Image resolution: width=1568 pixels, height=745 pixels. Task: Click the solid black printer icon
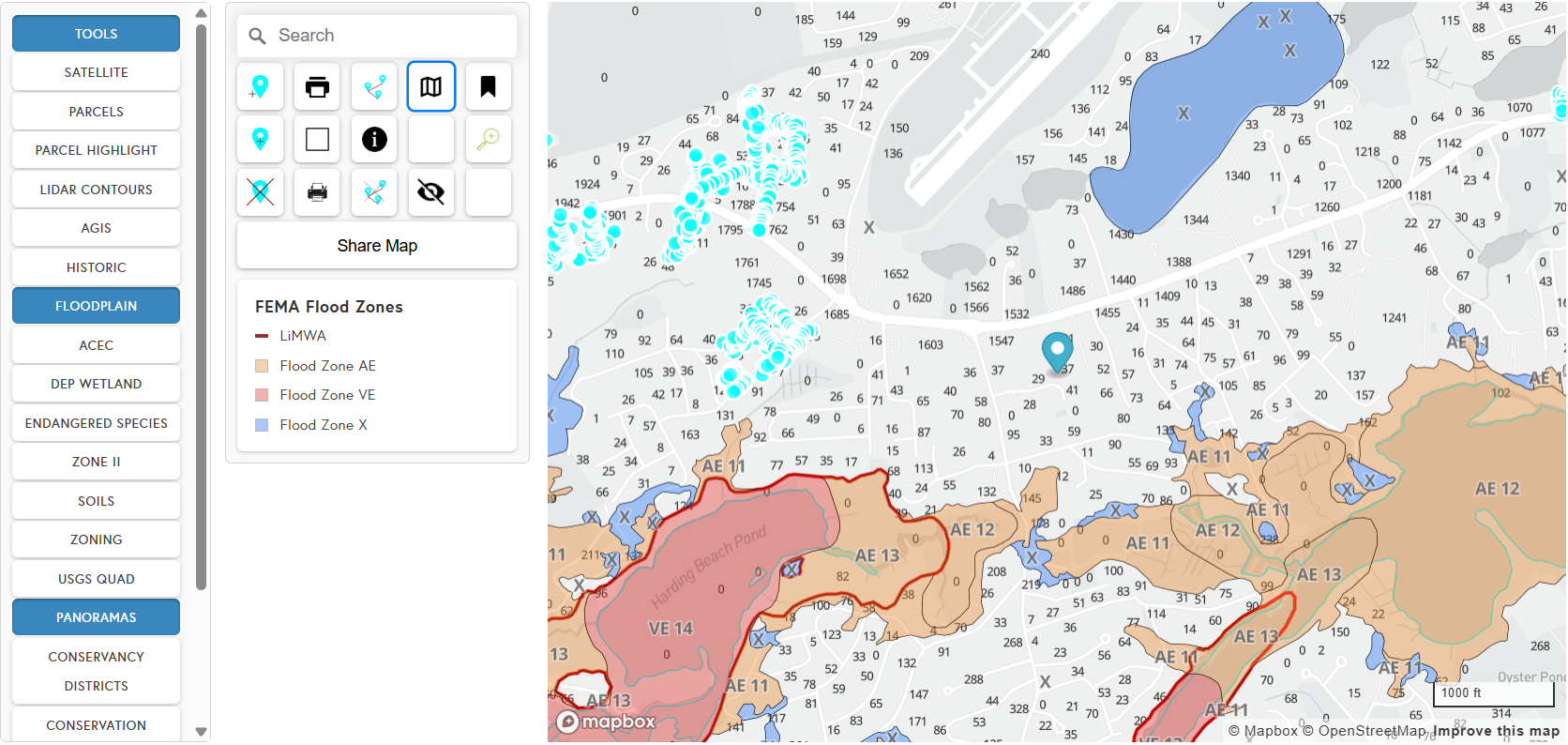(x=317, y=86)
